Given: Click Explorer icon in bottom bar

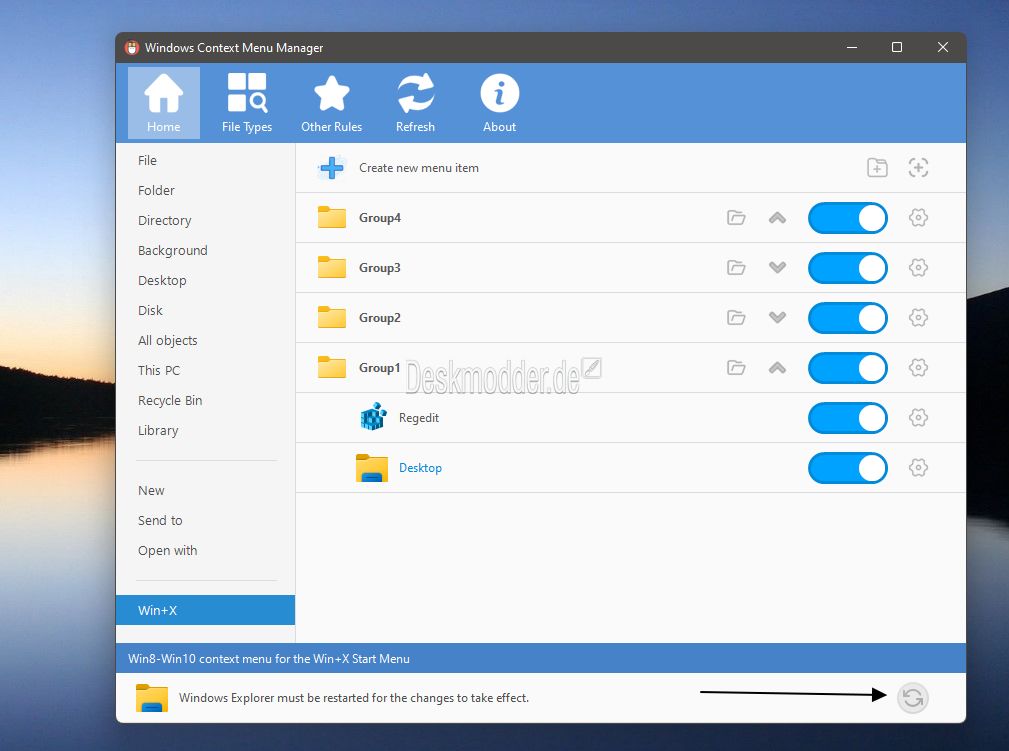Looking at the screenshot, I should [152, 698].
